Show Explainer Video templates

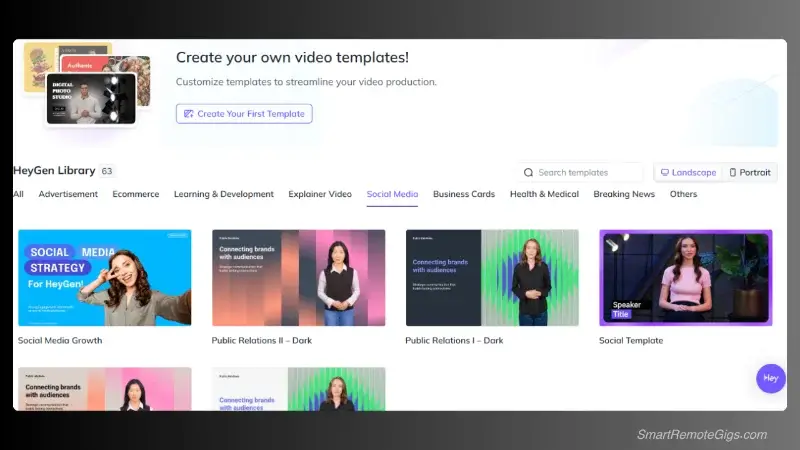320,194
